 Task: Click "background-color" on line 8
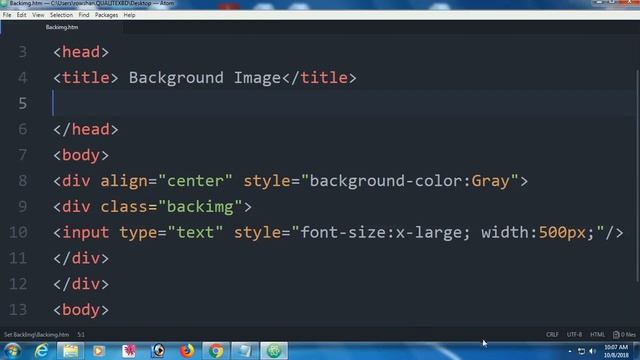point(386,181)
